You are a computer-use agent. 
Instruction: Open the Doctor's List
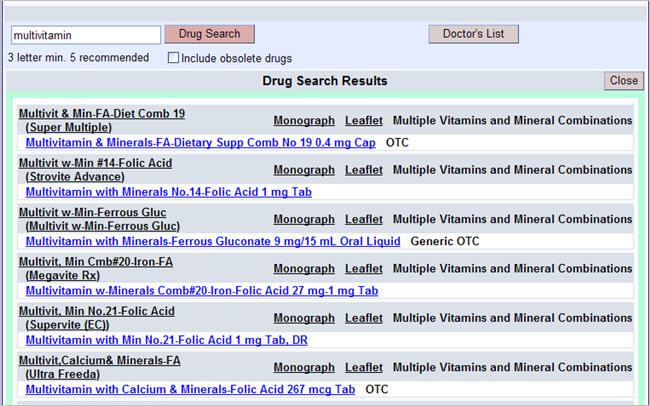(x=473, y=34)
